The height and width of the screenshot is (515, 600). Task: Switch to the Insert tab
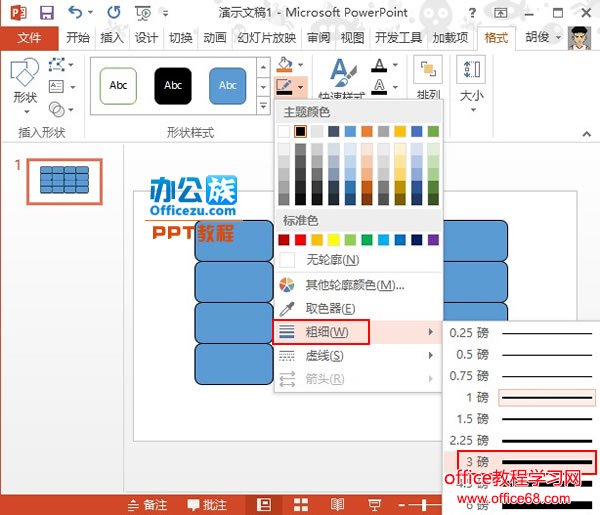[x=112, y=38]
